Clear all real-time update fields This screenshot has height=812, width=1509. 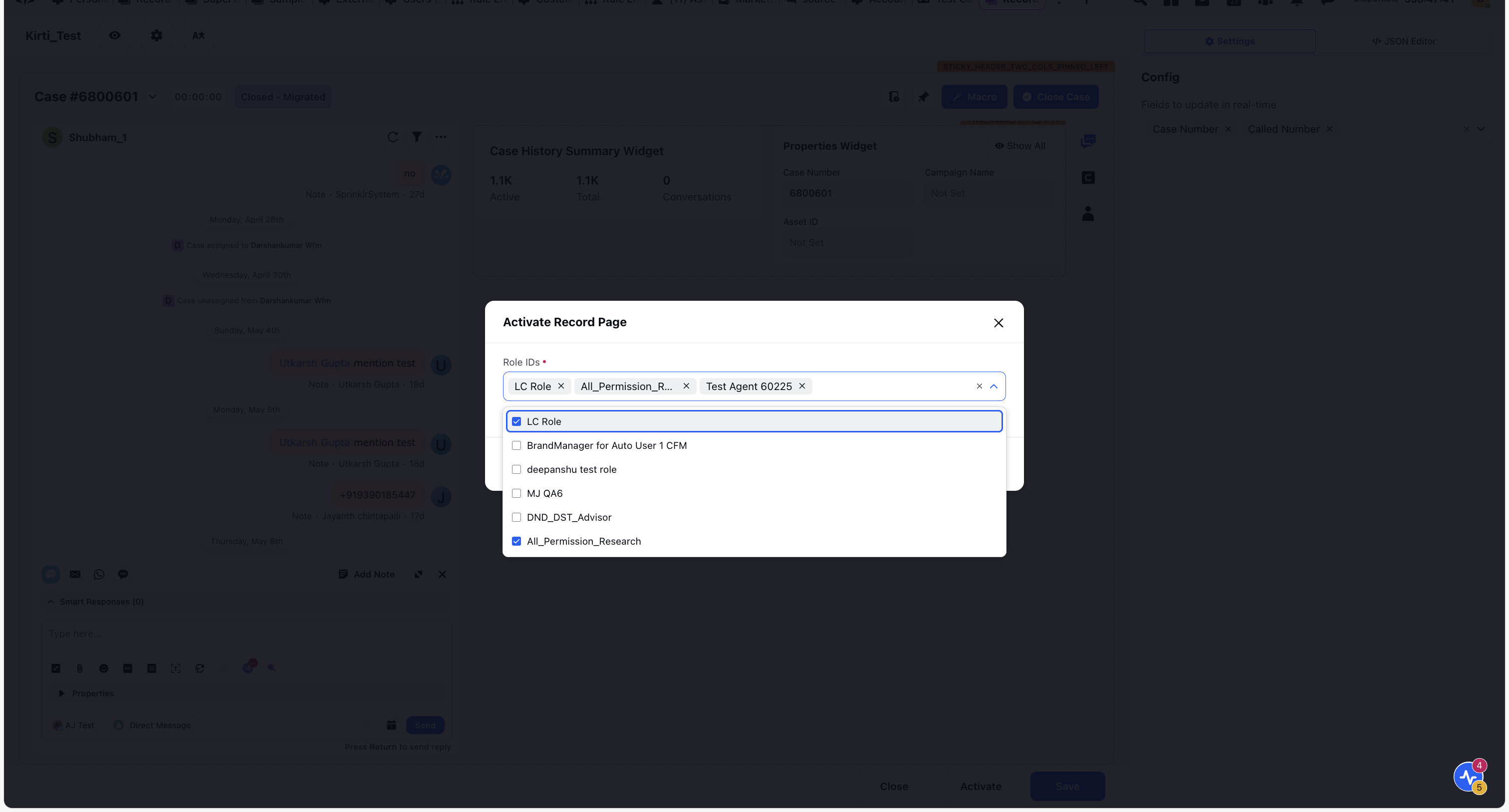click(1466, 129)
